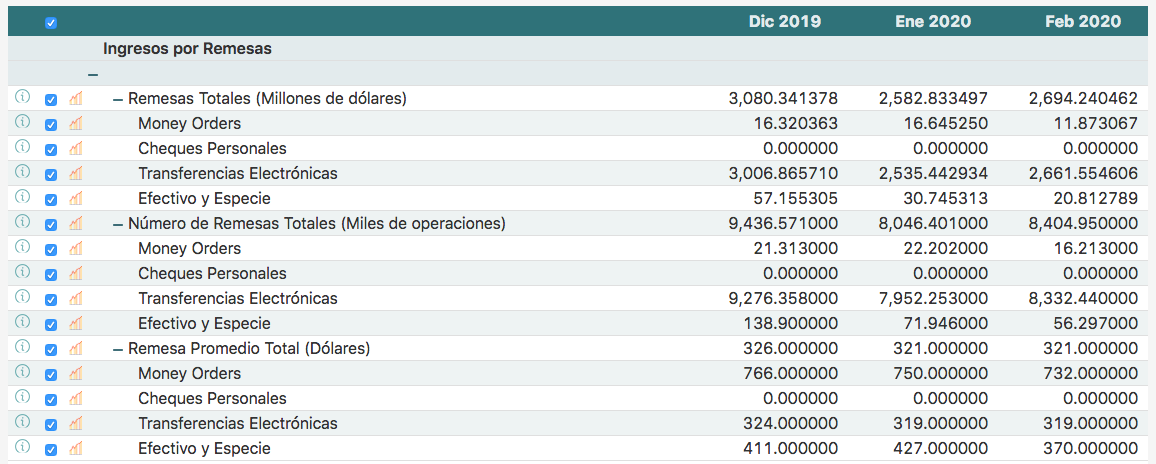Toggle the select-all checkbox in header
The height and width of the screenshot is (464, 1156).
(51, 23)
